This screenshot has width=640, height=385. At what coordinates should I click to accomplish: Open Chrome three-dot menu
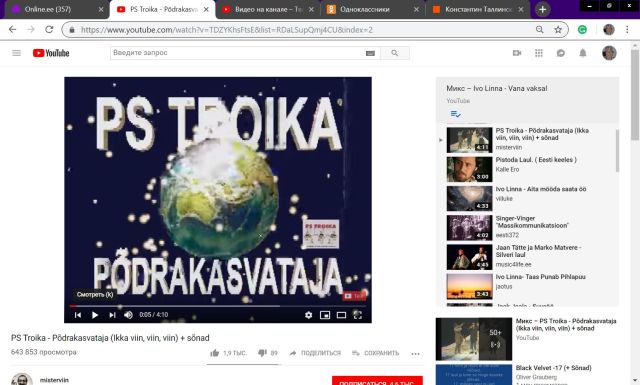(x=627, y=29)
